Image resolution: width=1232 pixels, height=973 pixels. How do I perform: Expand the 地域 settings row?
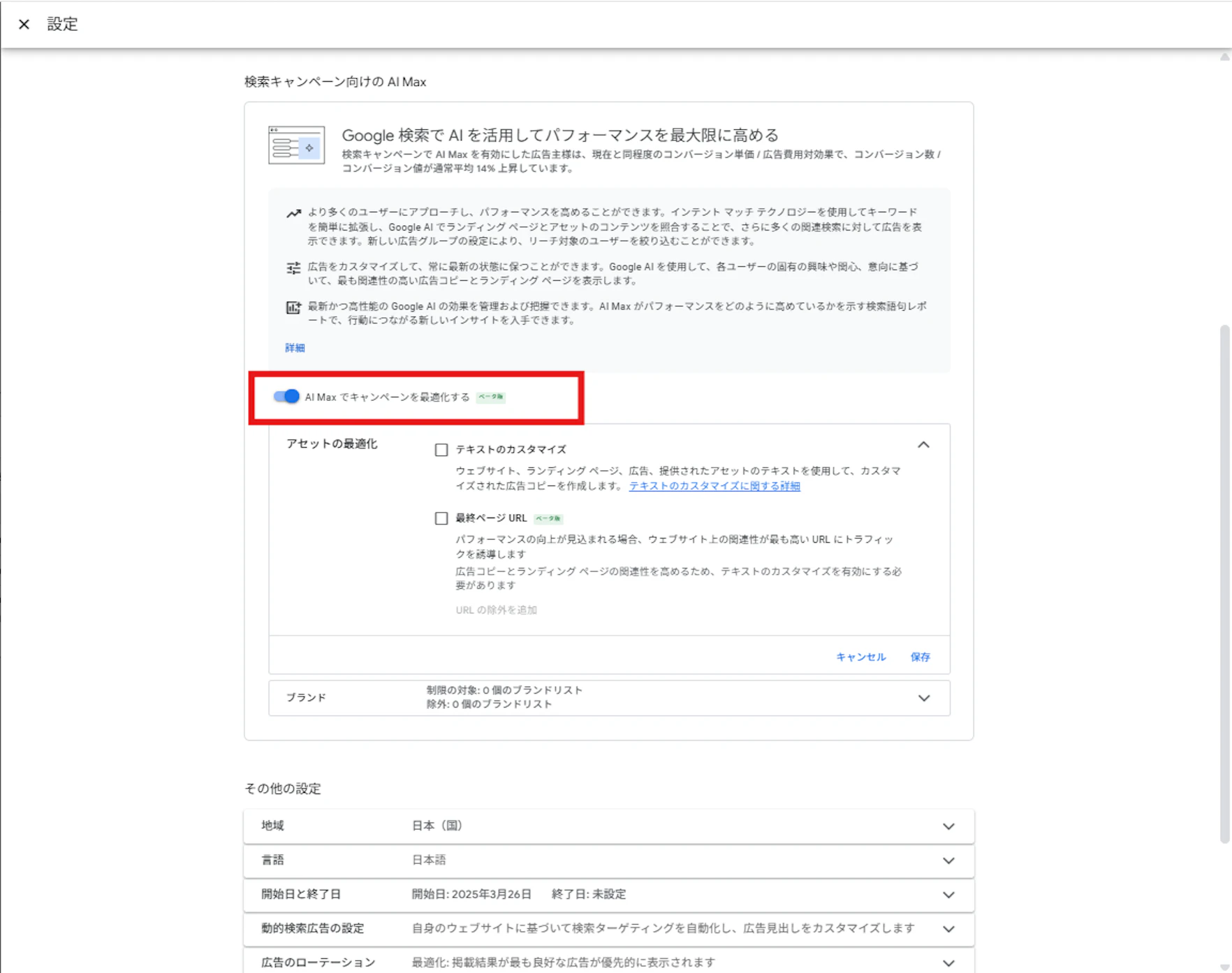(609, 826)
